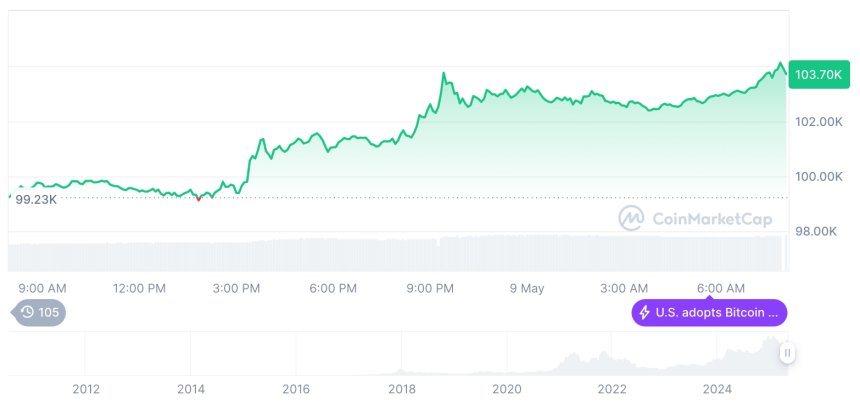860x401 pixels.
Task: Click the 99.23K opening price label
Action: click(36, 199)
